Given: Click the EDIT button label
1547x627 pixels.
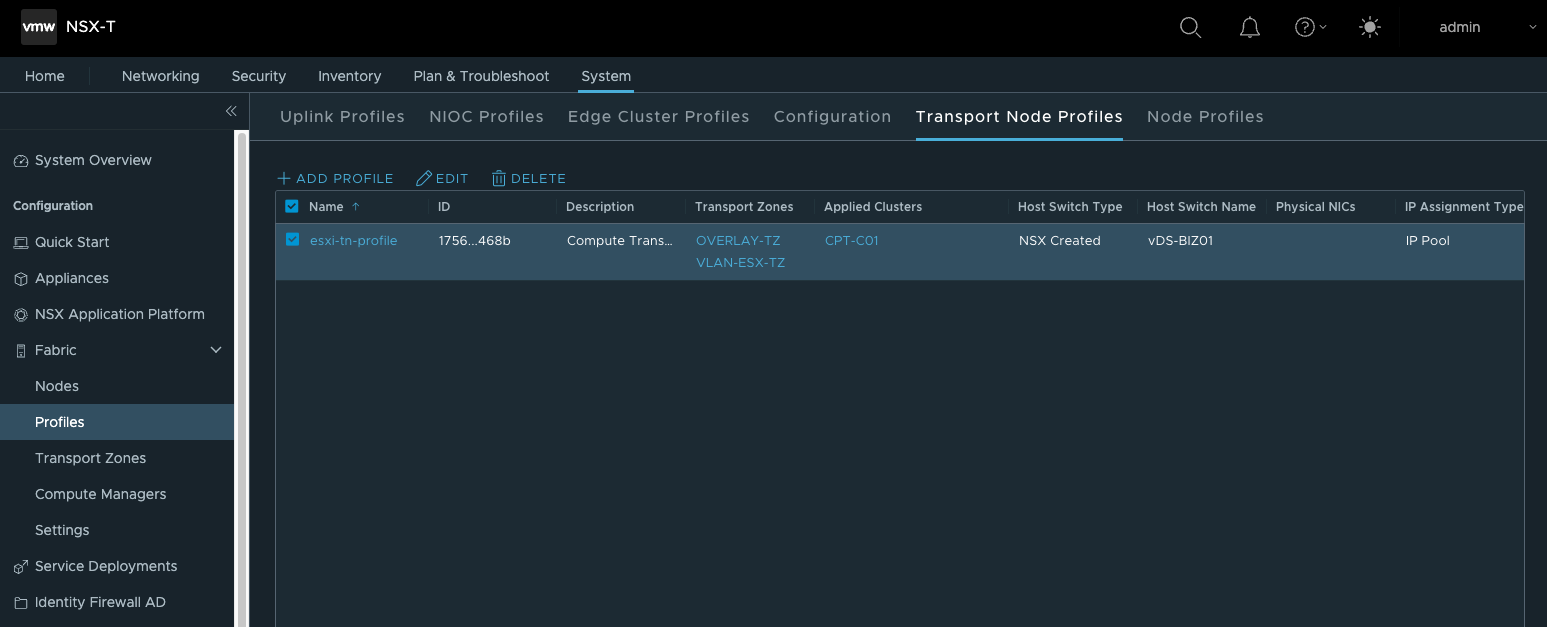Looking at the screenshot, I should click(x=452, y=178).
